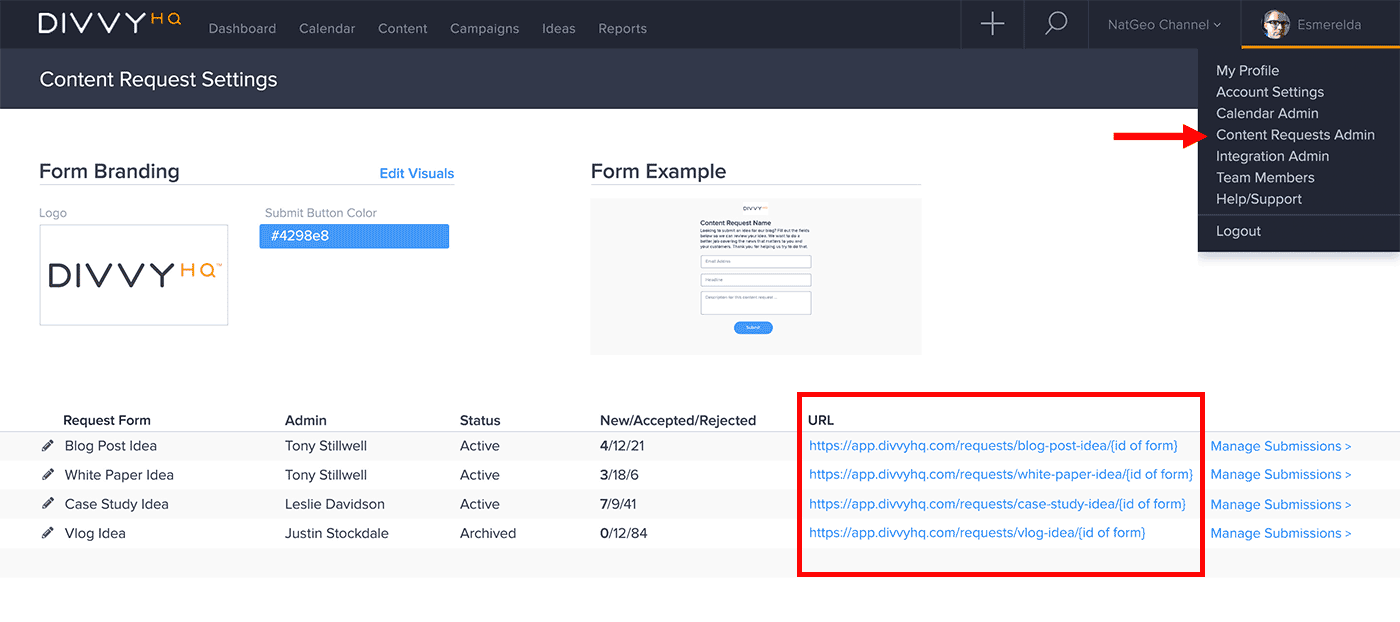The image size is (1400, 622).
Task: Click the New/Accepted/Rejected column header
Action: (x=678, y=420)
